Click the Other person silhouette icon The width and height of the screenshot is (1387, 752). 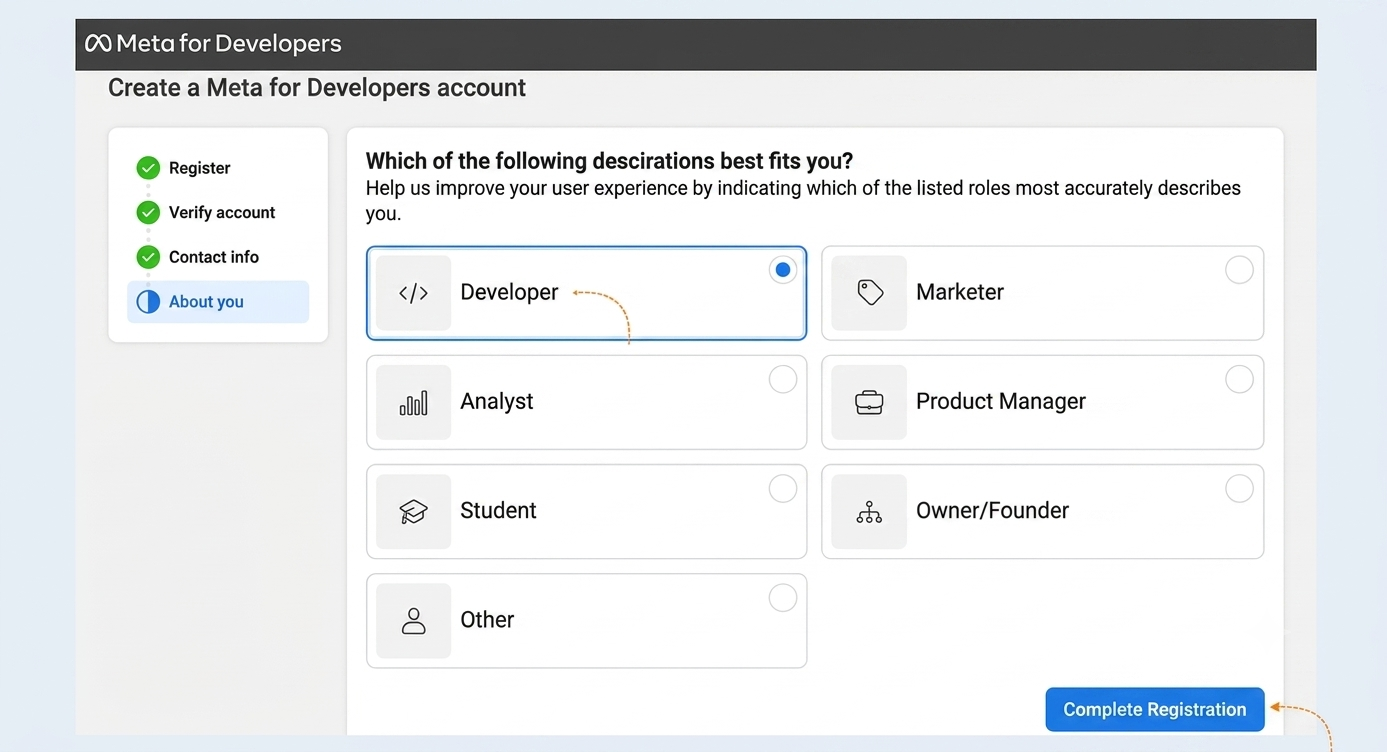coord(413,621)
